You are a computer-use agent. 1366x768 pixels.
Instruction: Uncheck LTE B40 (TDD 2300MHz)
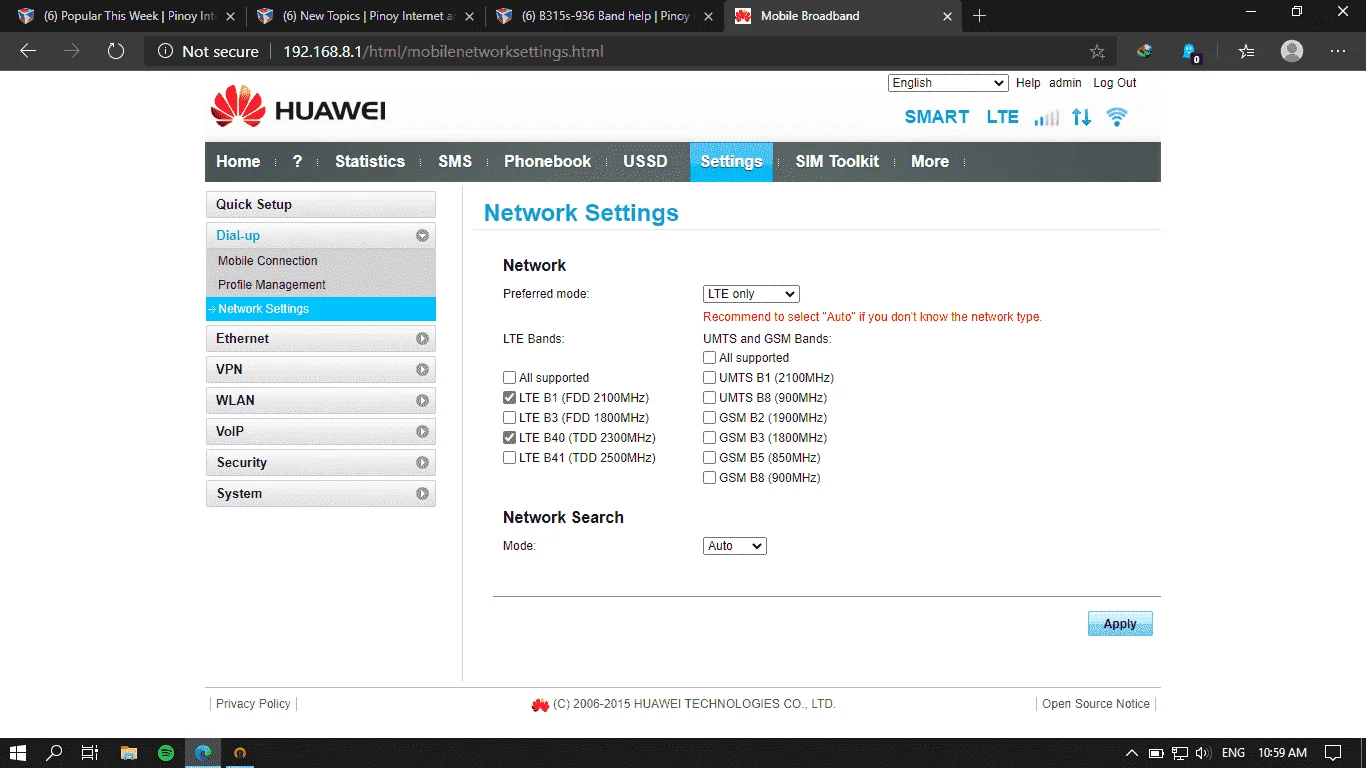(510, 438)
